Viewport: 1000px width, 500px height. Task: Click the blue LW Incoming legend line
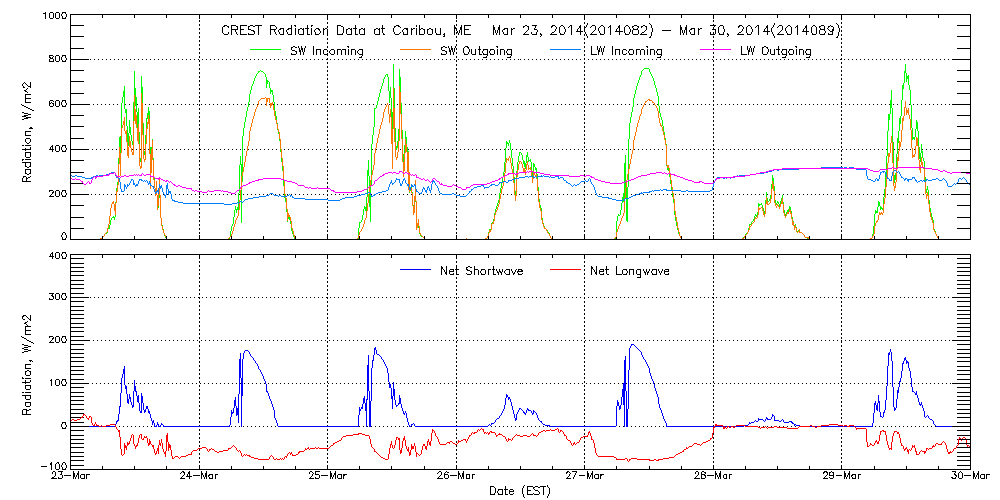coord(564,50)
